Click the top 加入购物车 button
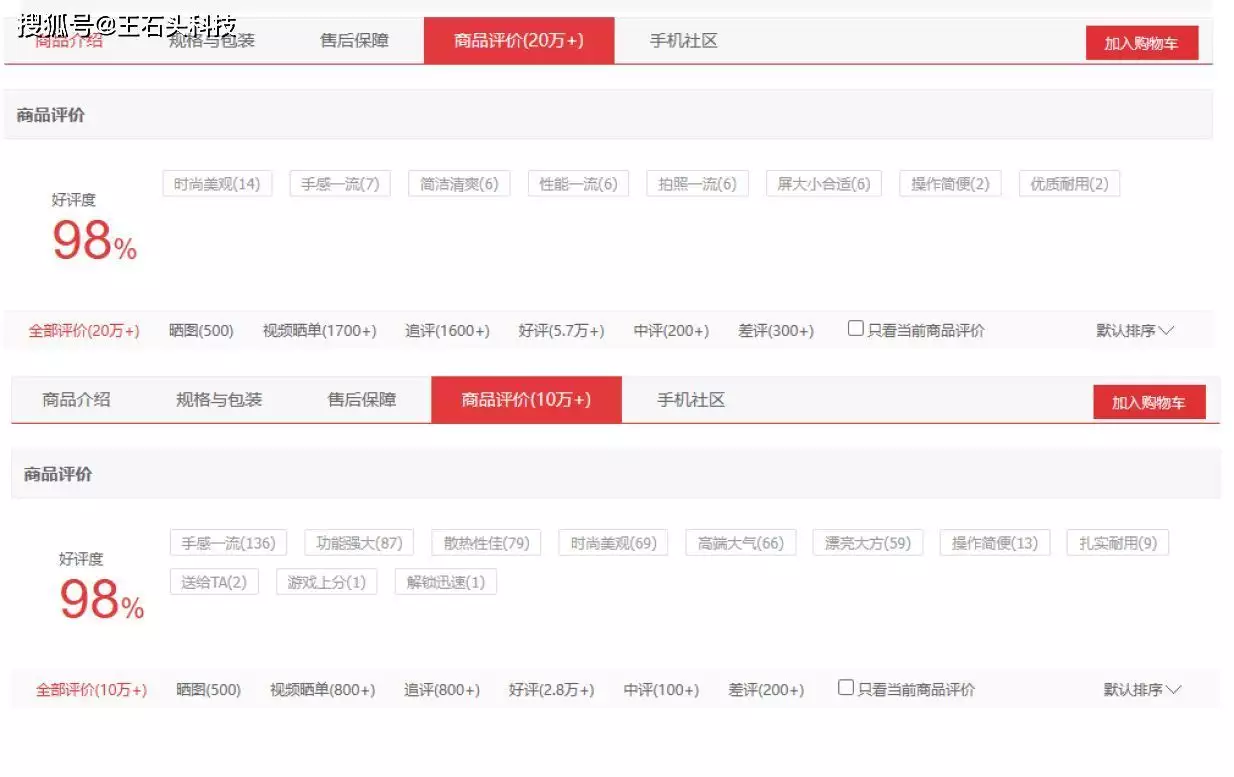 (x=1141, y=43)
